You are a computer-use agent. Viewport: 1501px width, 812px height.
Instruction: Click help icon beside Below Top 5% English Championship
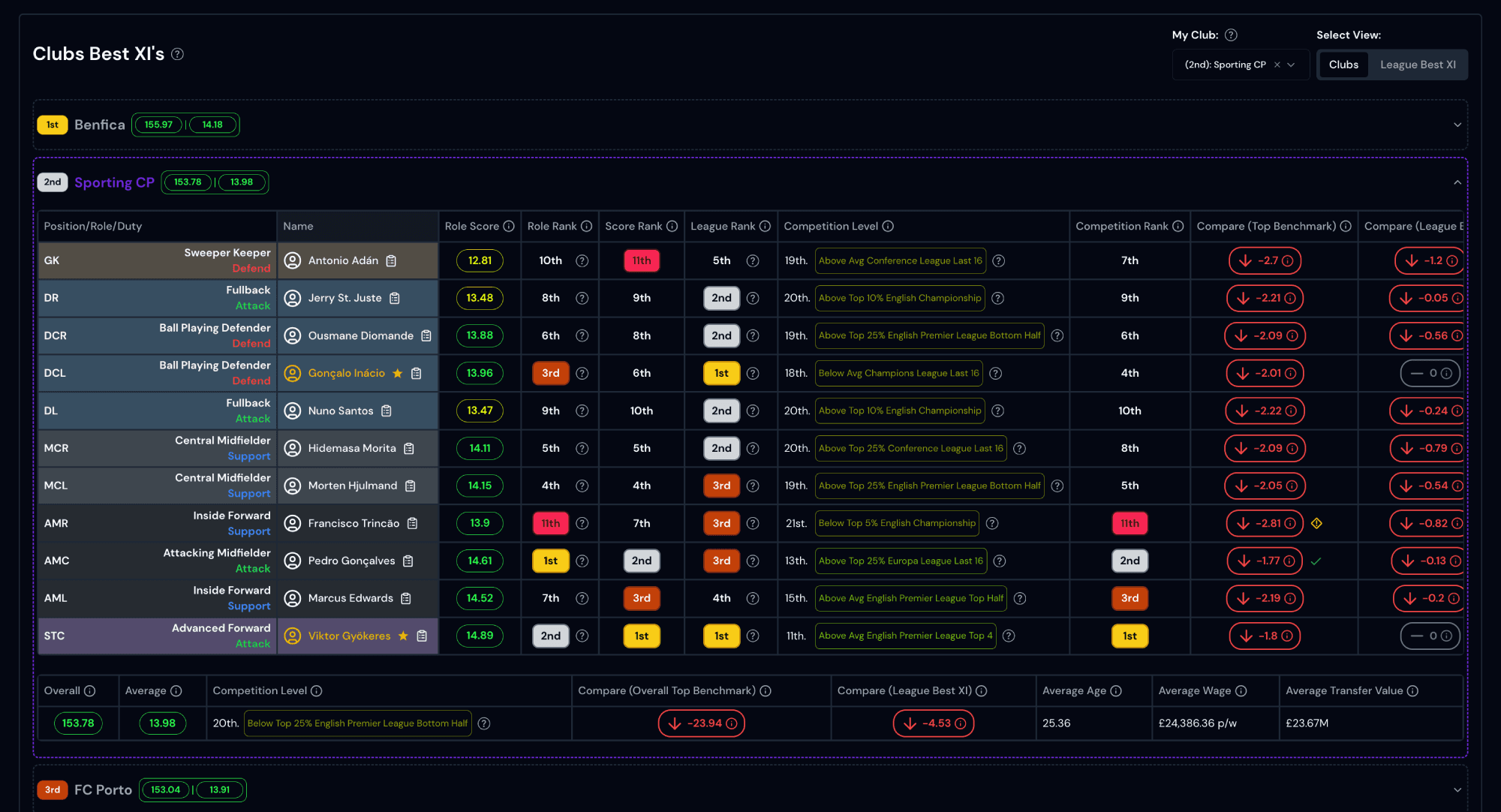[x=992, y=523]
